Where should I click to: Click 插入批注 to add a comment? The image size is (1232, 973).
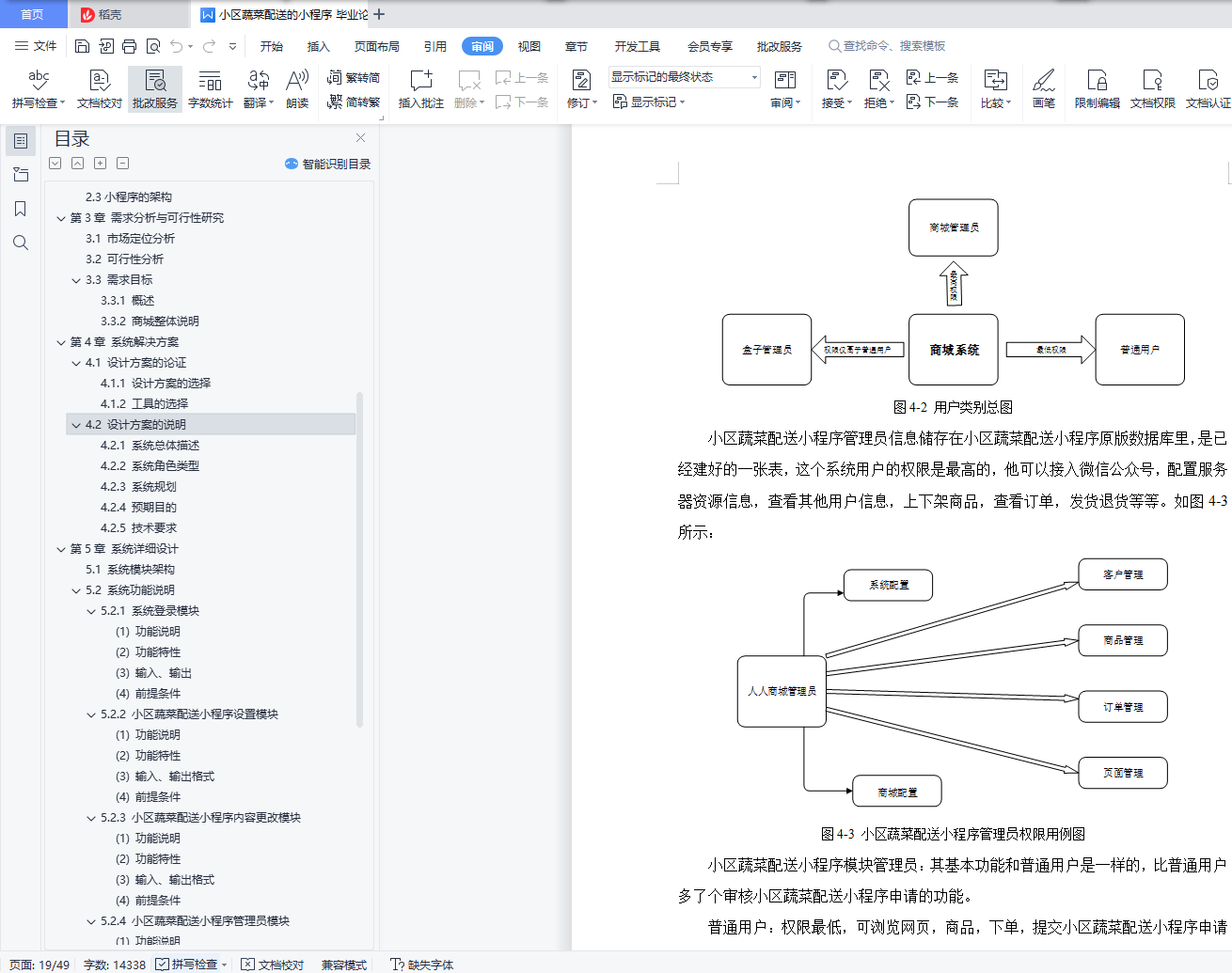(x=420, y=89)
